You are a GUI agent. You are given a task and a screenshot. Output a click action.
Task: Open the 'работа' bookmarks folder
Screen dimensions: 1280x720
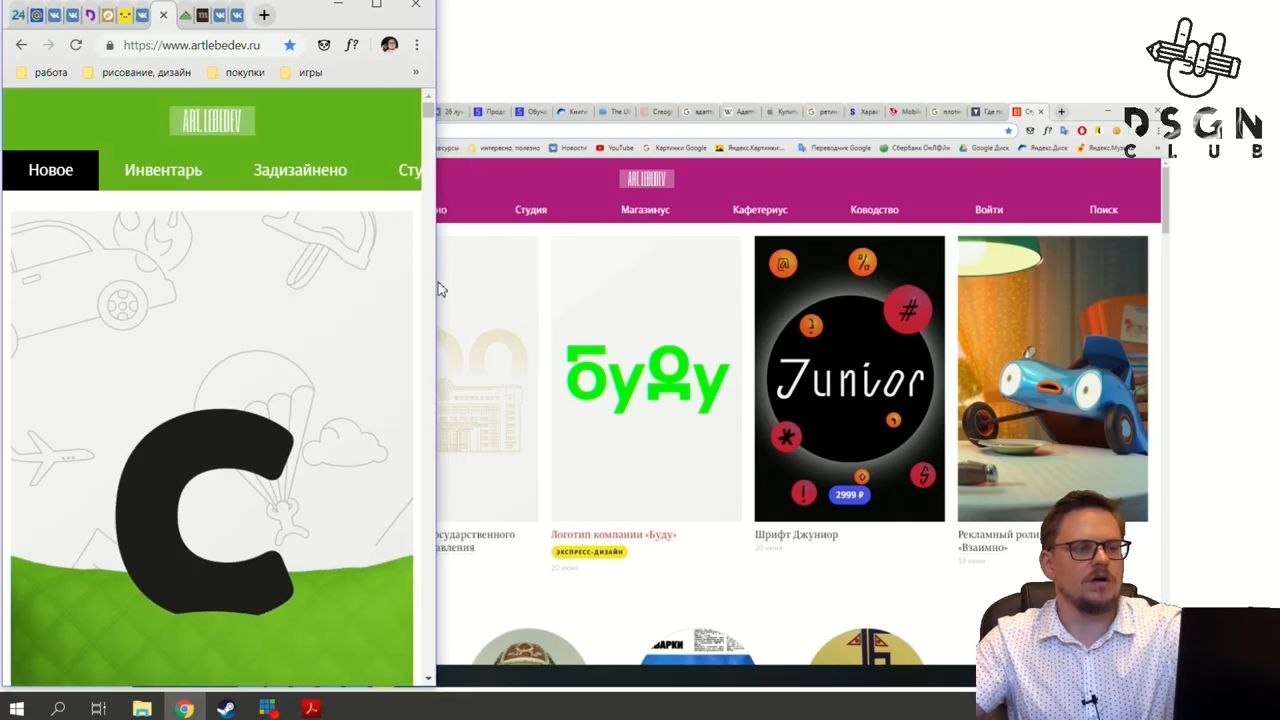(42, 72)
